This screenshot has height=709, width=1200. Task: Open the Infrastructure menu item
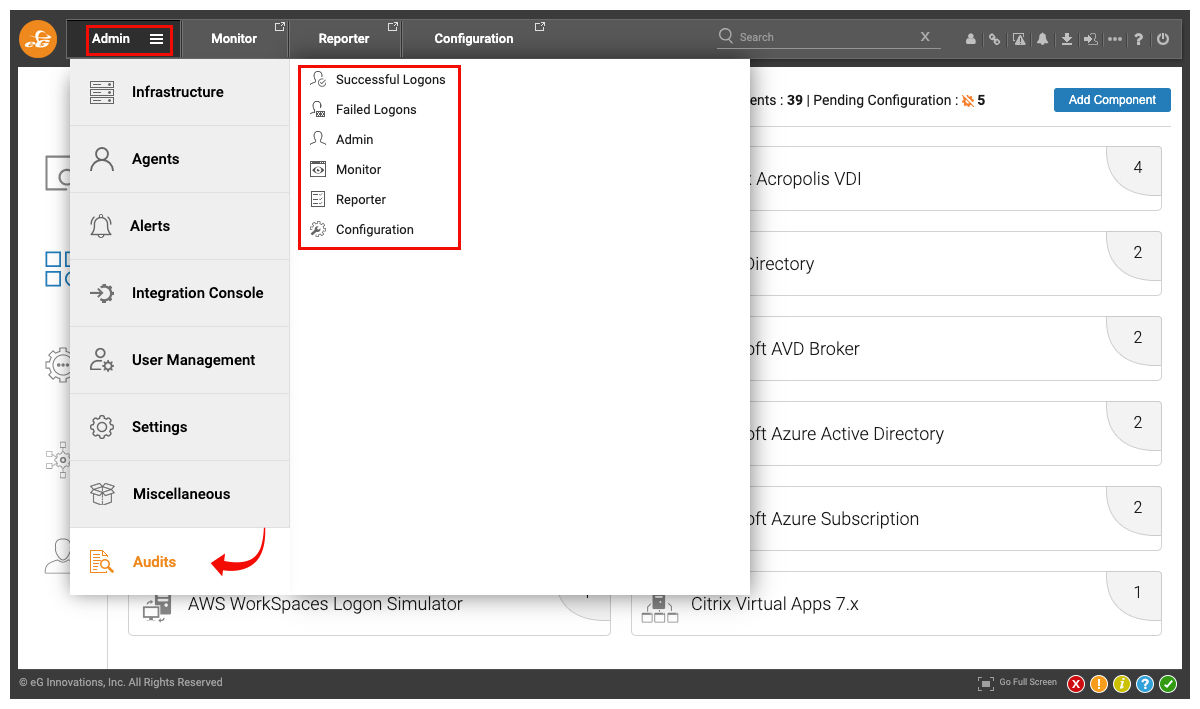coord(180,92)
